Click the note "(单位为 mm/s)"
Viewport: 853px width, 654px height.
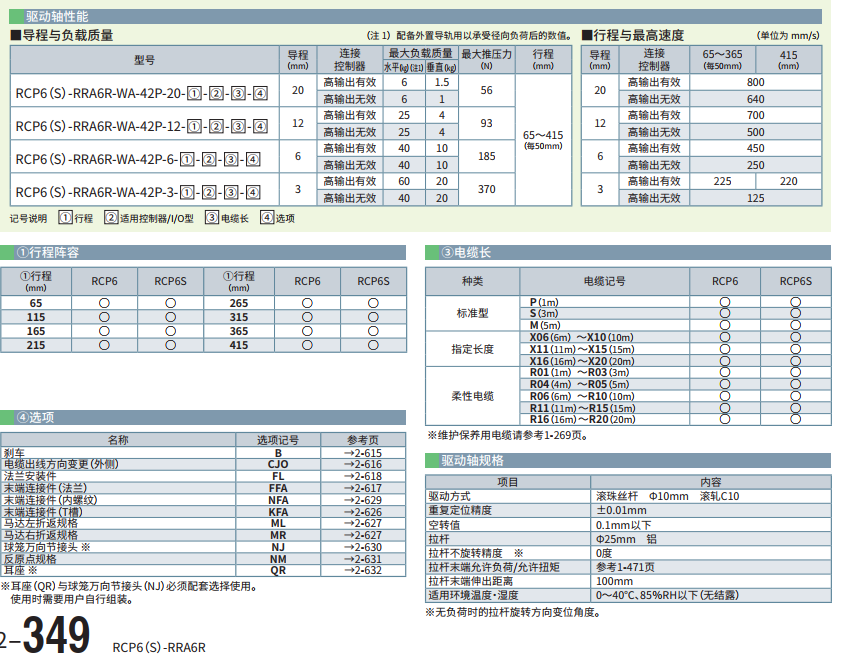(x=788, y=36)
